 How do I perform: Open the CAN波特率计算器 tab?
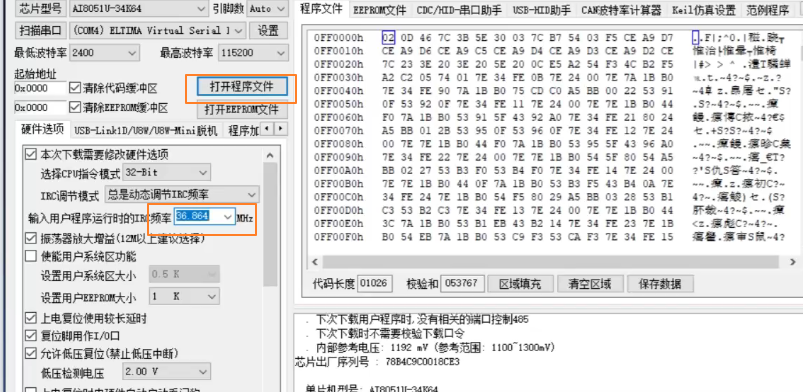point(621,10)
